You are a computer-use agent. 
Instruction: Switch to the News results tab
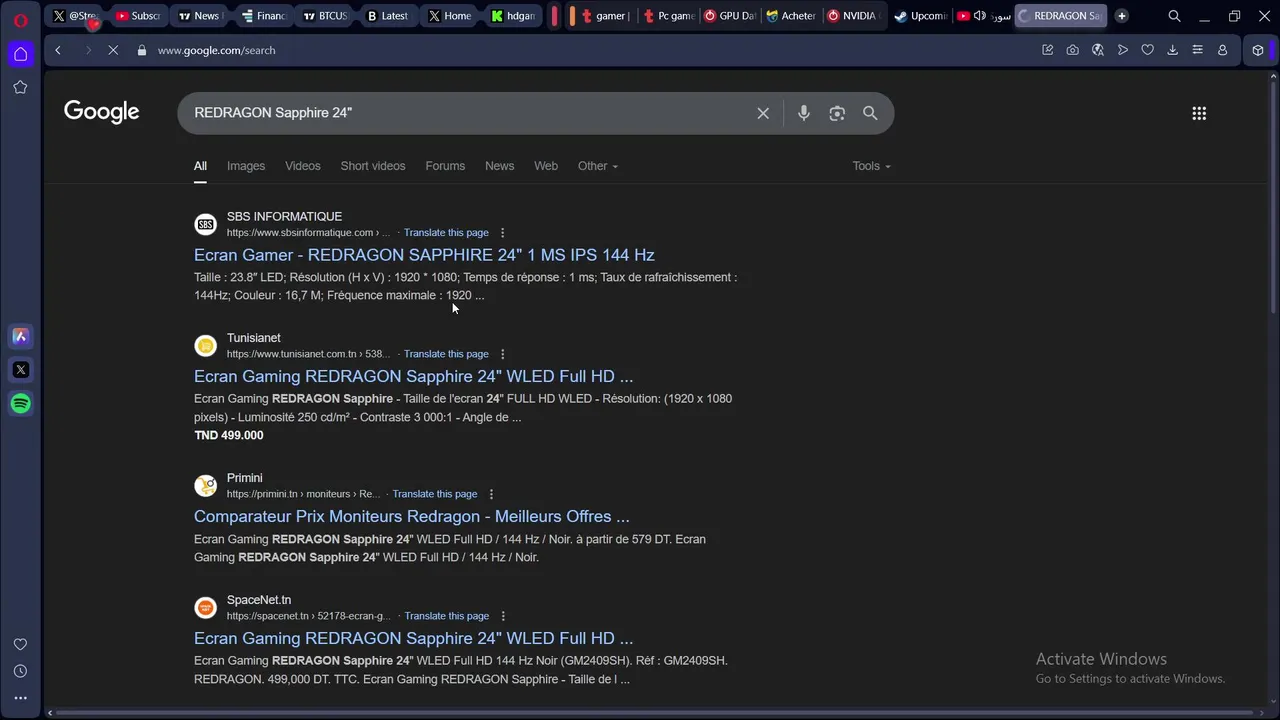click(499, 166)
